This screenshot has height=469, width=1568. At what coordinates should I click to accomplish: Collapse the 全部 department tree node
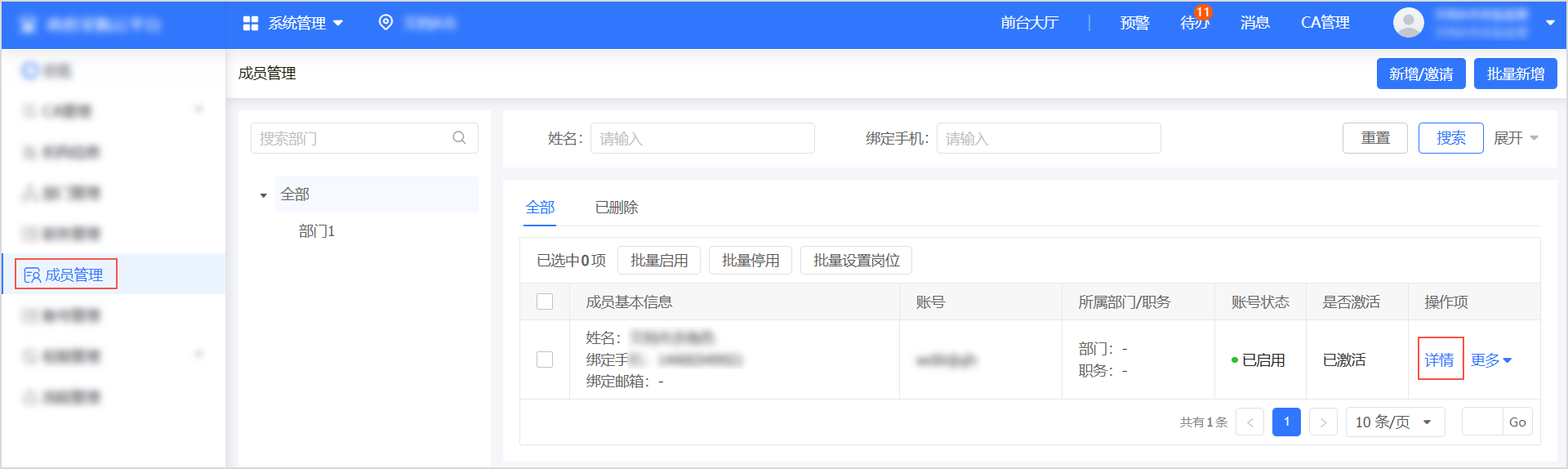(x=263, y=195)
